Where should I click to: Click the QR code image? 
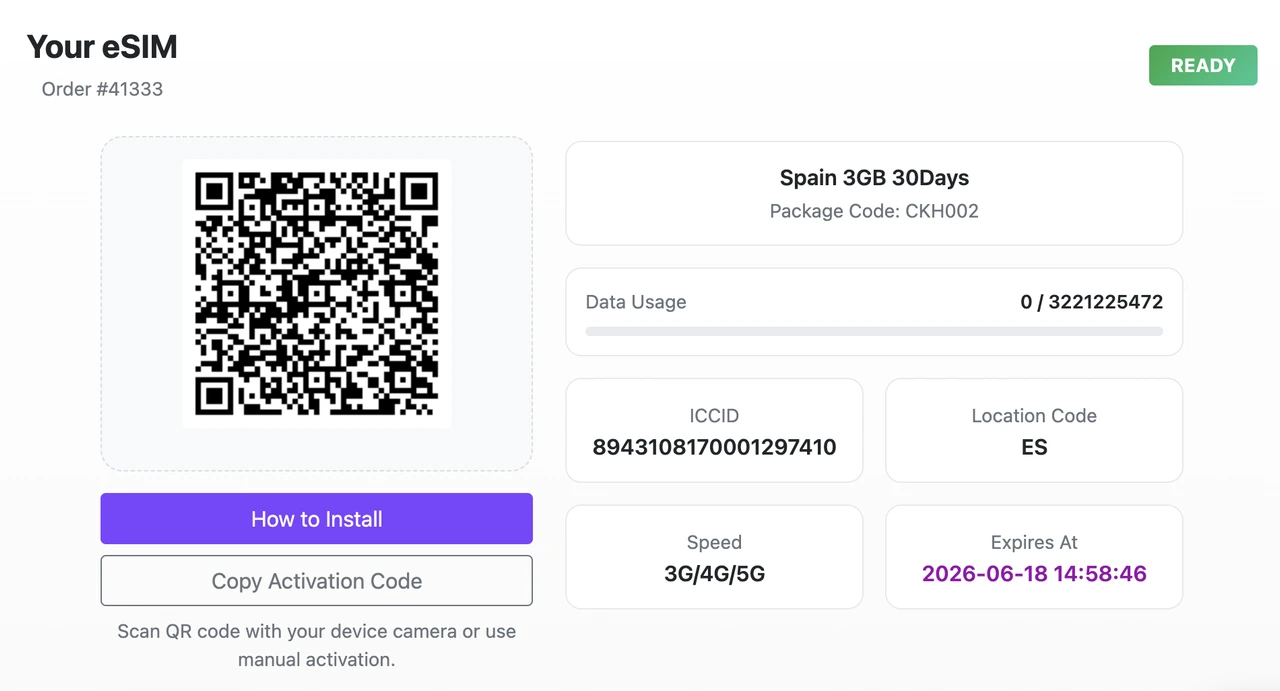(x=316, y=294)
